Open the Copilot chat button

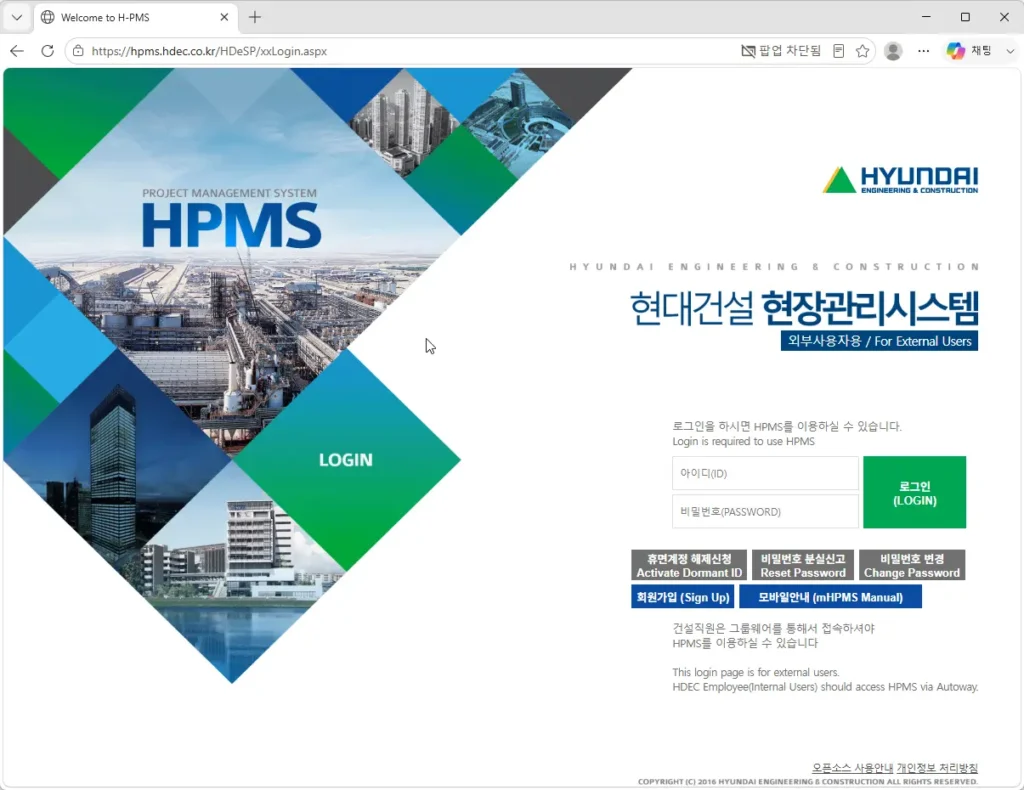point(969,51)
